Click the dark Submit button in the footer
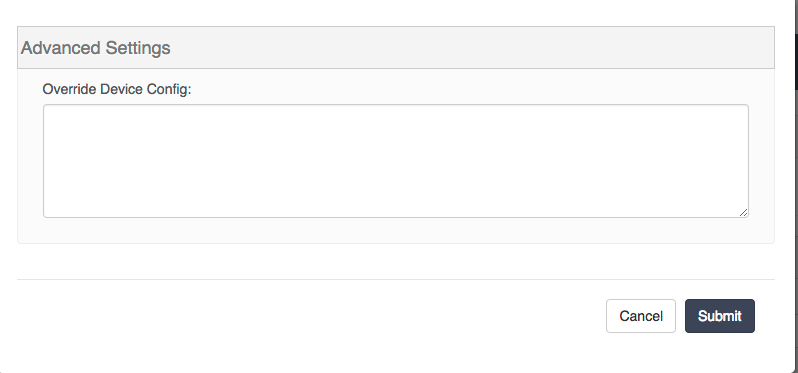This screenshot has width=798, height=373. pyautogui.click(x=720, y=316)
